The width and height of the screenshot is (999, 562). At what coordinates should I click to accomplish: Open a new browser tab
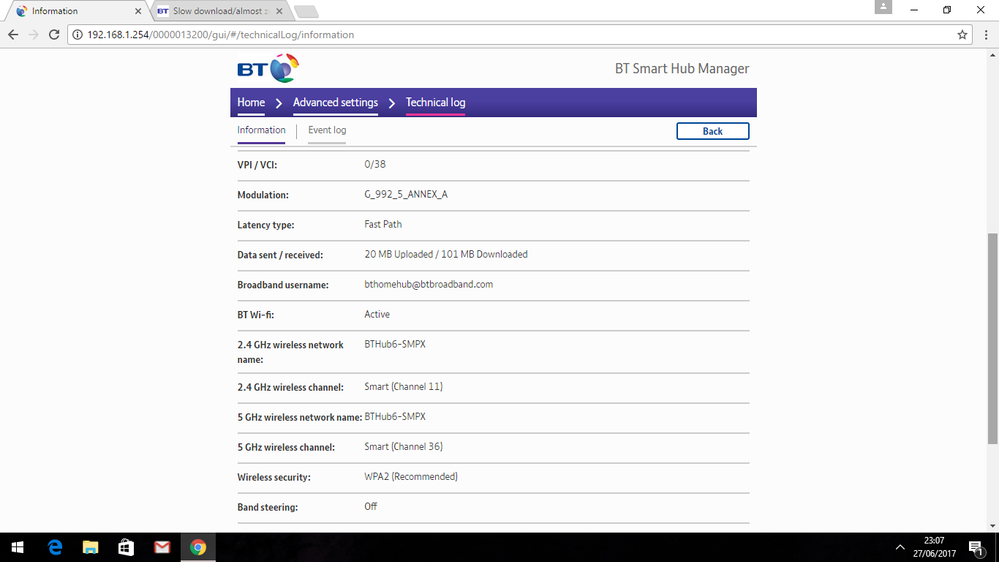306,11
